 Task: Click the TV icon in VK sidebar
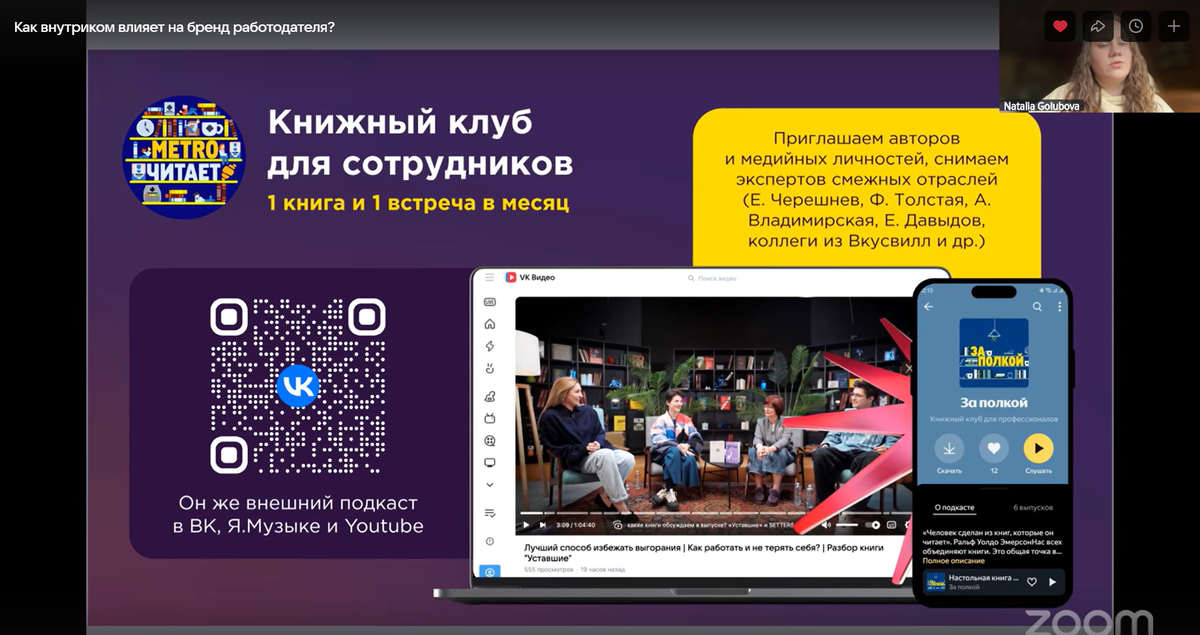(x=490, y=418)
